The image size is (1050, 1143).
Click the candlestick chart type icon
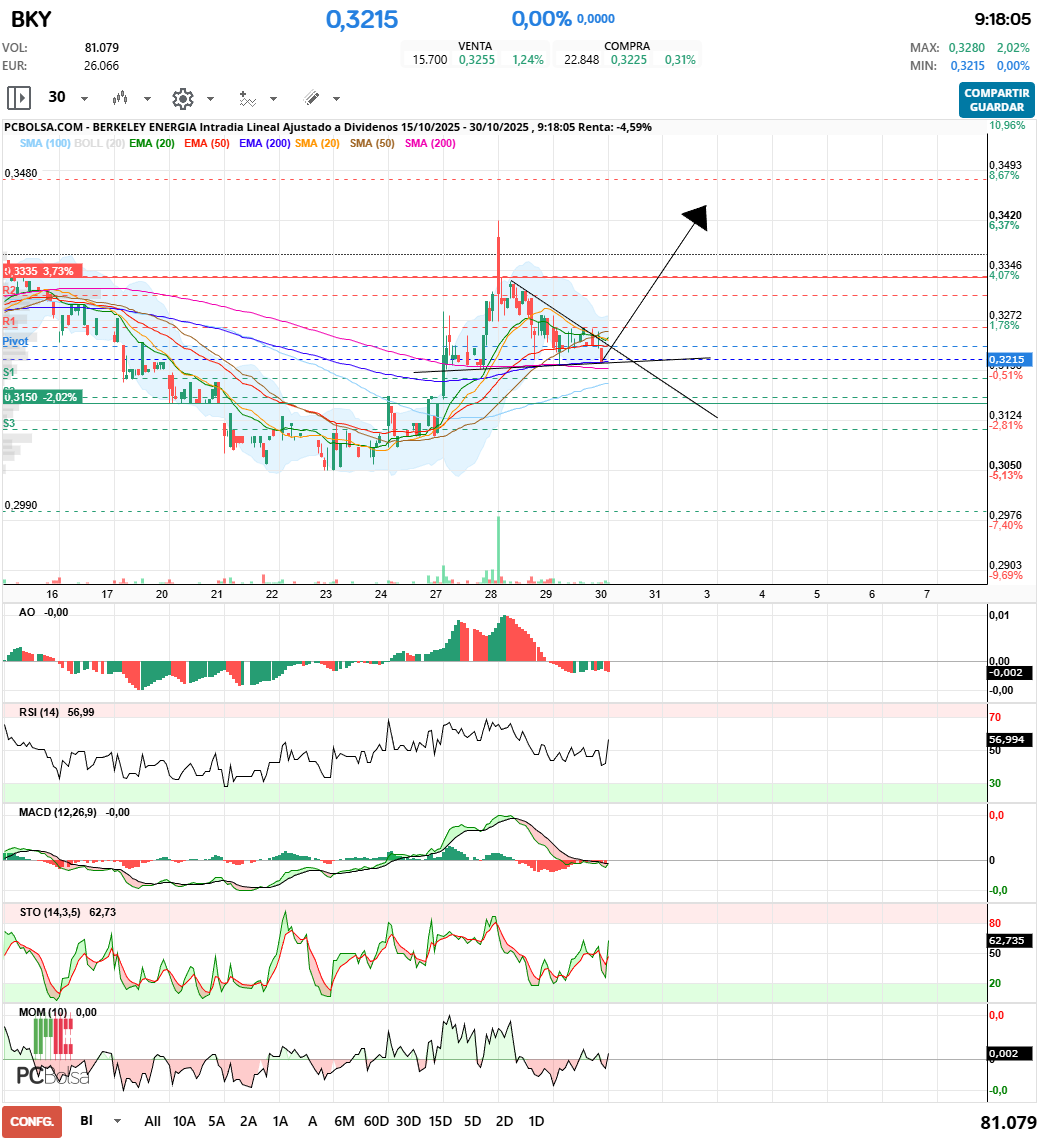(x=121, y=98)
